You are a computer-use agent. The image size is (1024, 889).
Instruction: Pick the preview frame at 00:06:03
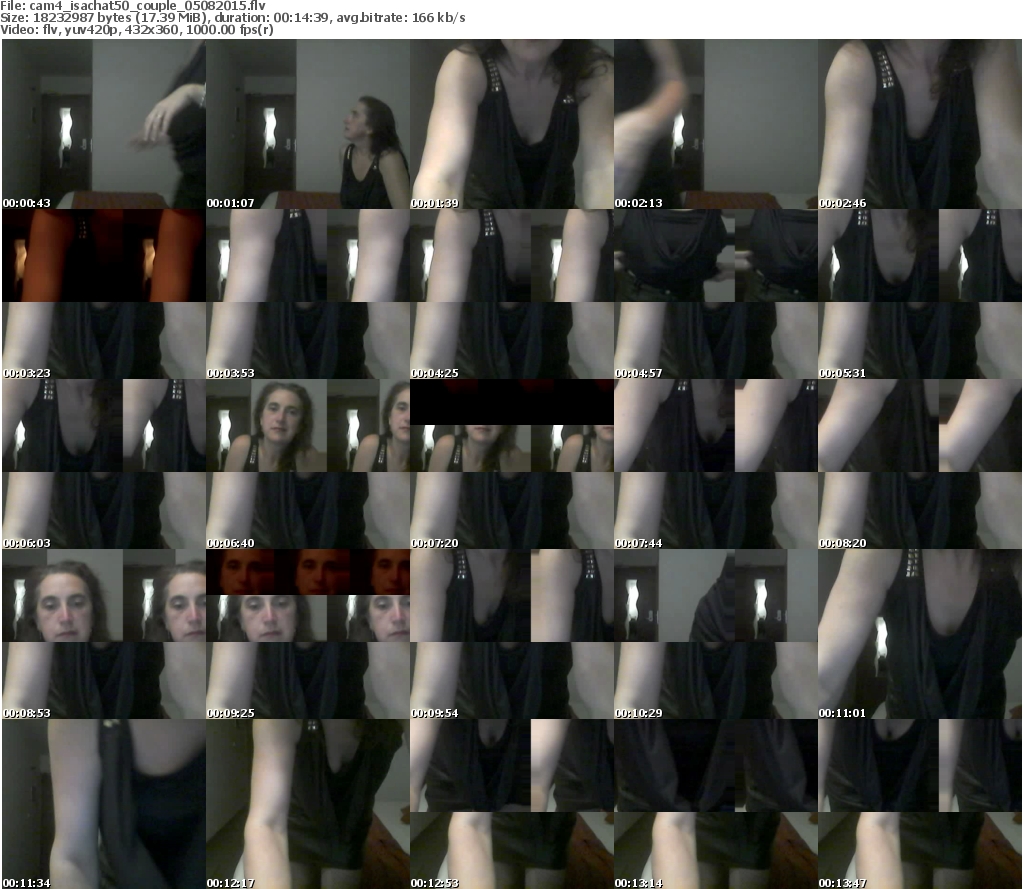[x=104, y=464]
